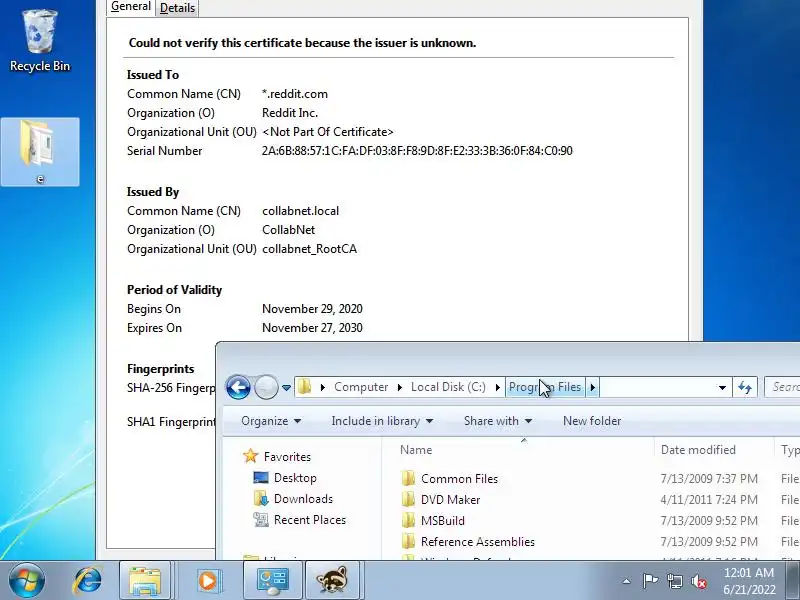Screen dimensions: 800x600
Task: Select the desktop folder named e
Action: [40, 152]
